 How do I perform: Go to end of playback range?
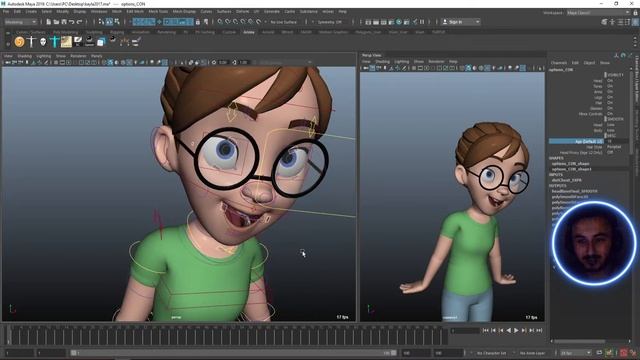pos(539,330)
